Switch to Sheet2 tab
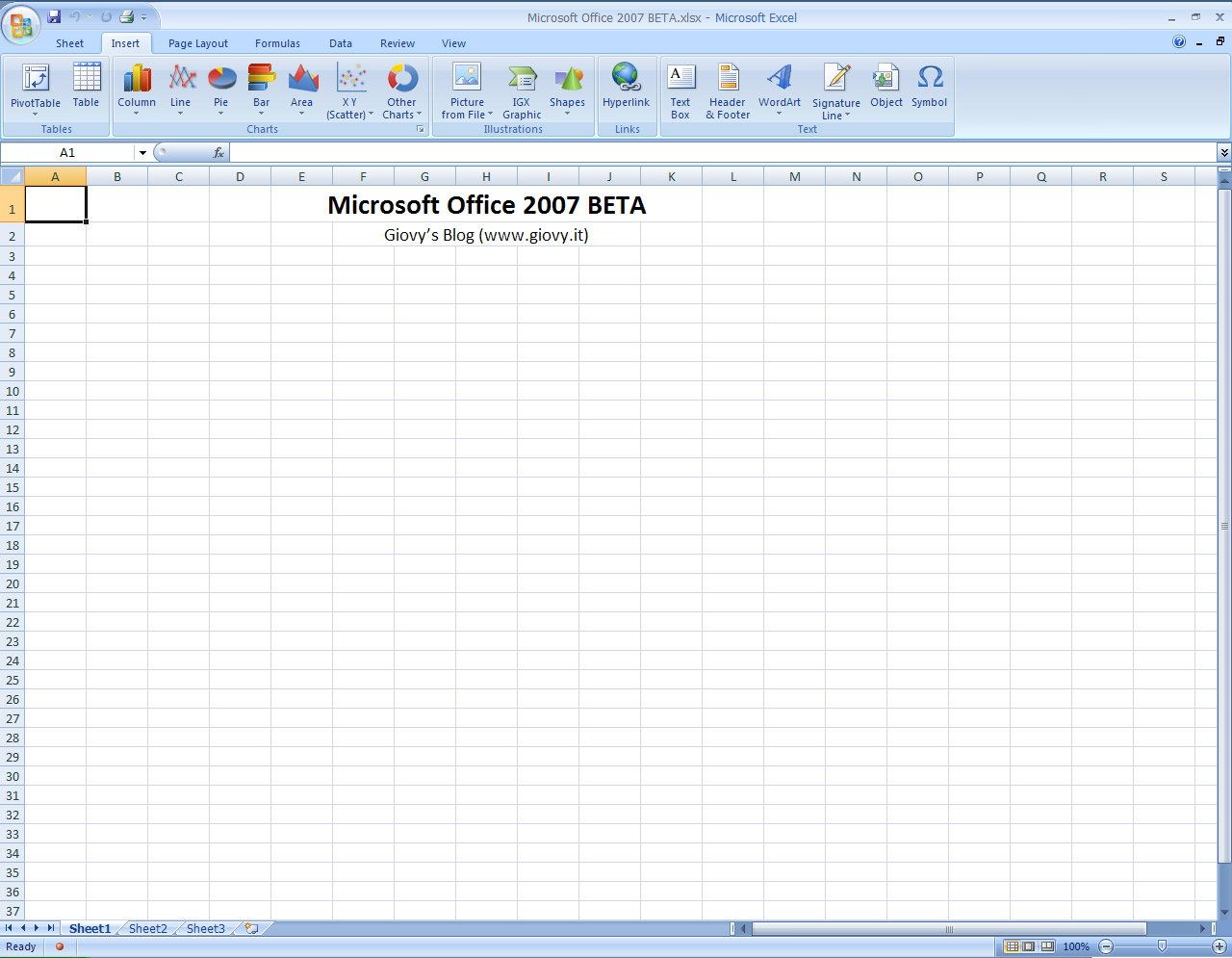 [148, 928]
